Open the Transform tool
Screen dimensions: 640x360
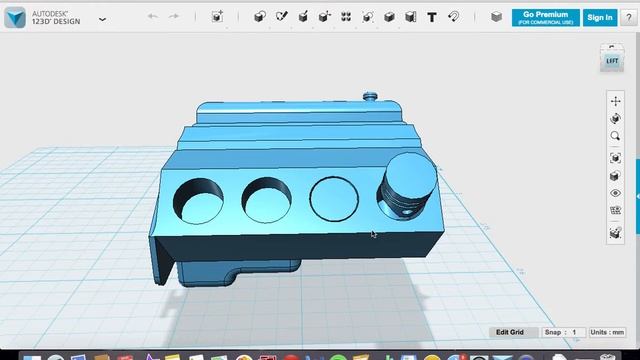click(217, 17)
